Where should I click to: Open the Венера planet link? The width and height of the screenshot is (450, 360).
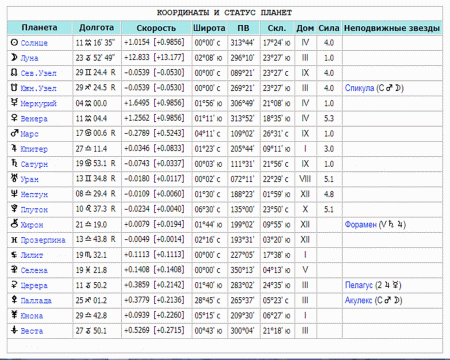[x=34, y=119]
